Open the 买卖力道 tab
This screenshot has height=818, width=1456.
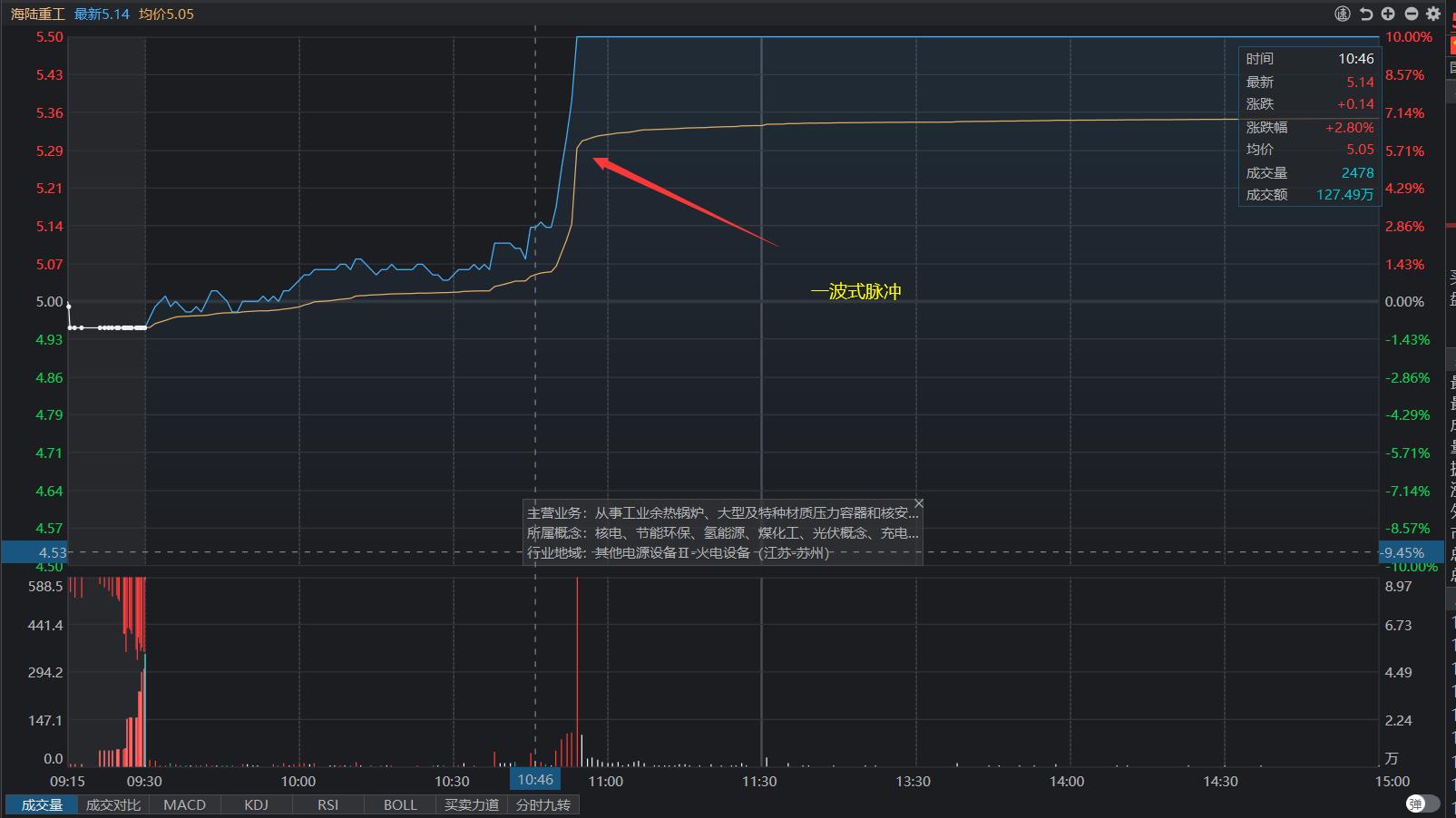[x=472, y=805]
